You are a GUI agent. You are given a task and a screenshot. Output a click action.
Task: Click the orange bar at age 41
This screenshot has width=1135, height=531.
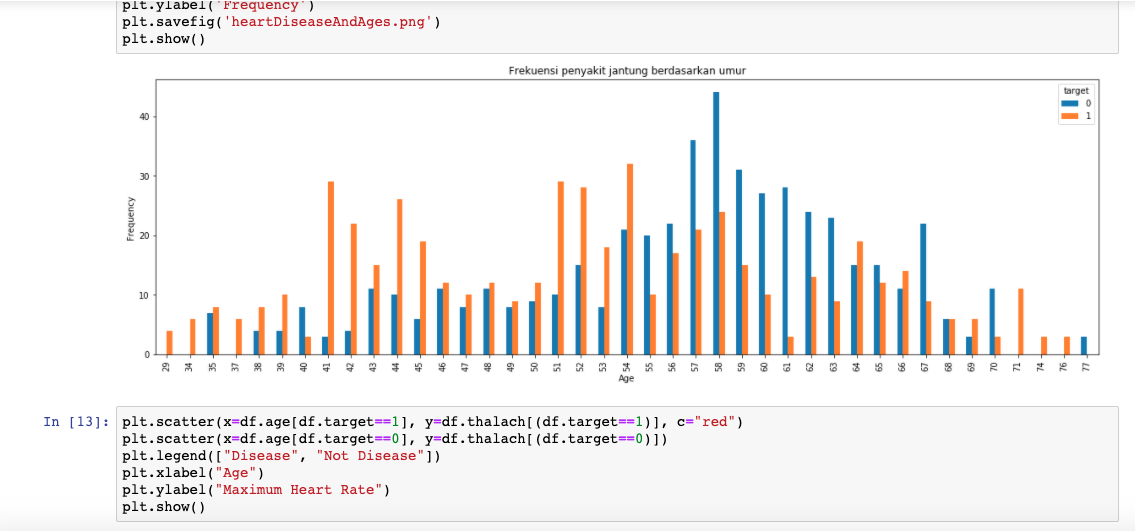tap(330, 268)
